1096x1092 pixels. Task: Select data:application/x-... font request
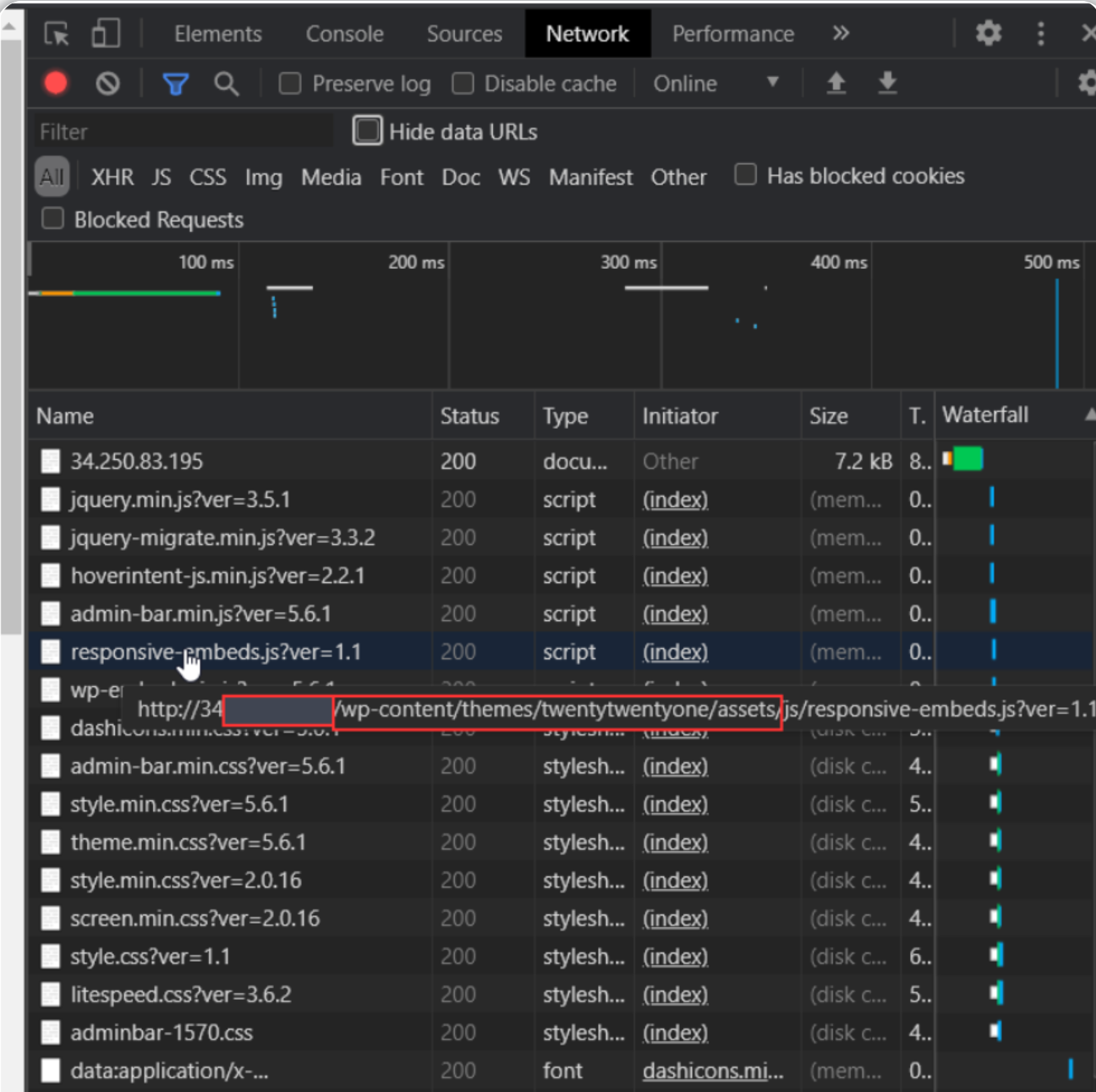169,1070
